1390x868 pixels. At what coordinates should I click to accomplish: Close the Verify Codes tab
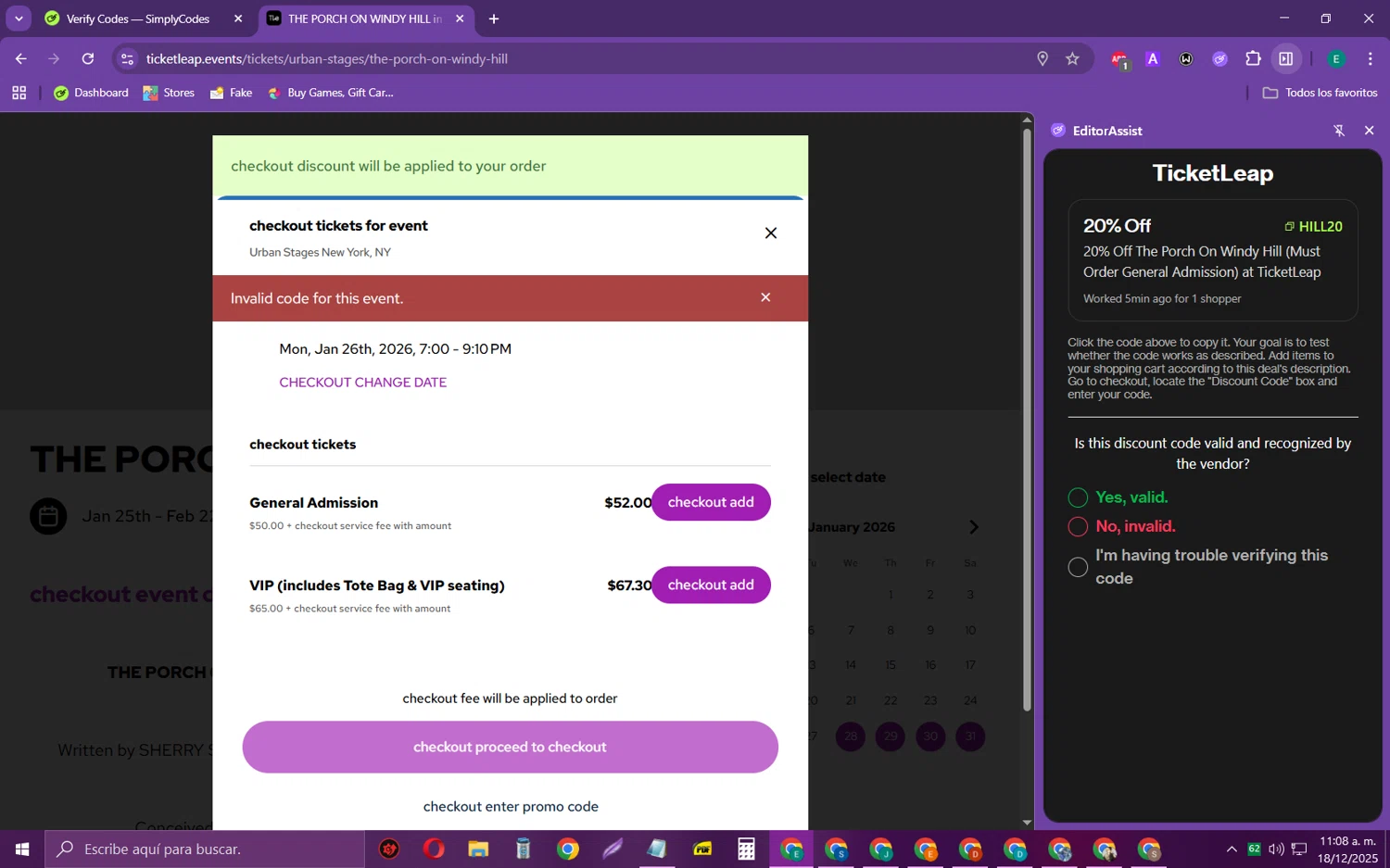tap(238, 19)
